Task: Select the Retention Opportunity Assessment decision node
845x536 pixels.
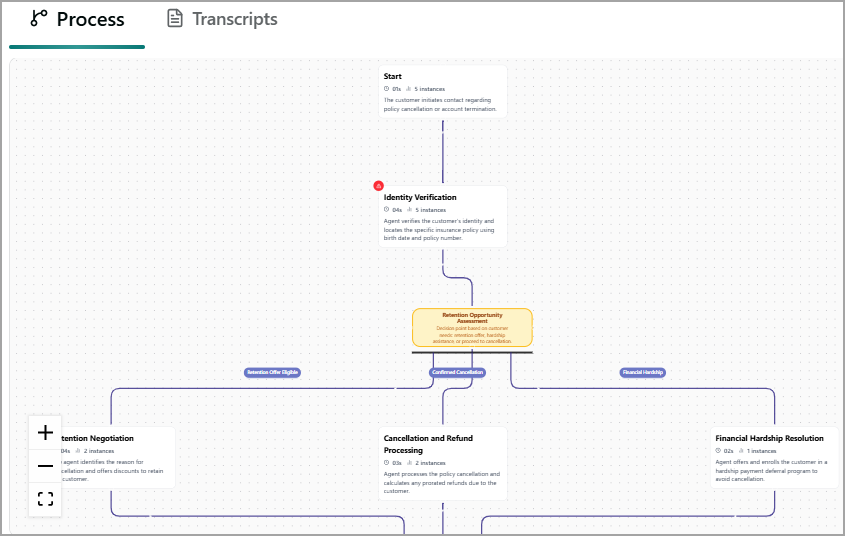Action: tap(473, 328)
